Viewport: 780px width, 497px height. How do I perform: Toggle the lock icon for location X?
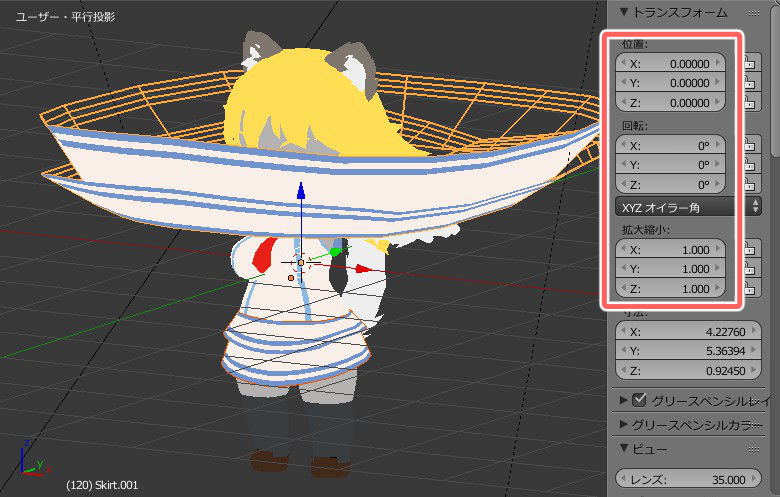point(749,64)
